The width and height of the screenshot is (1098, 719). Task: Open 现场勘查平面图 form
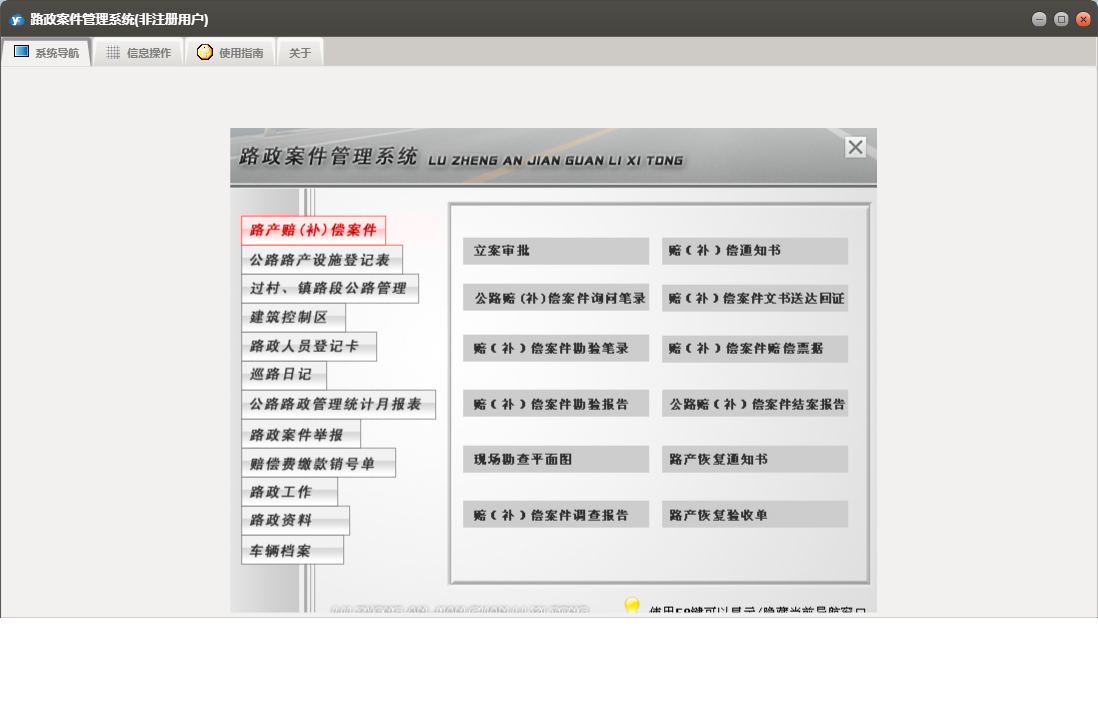[x=556, y=460]
